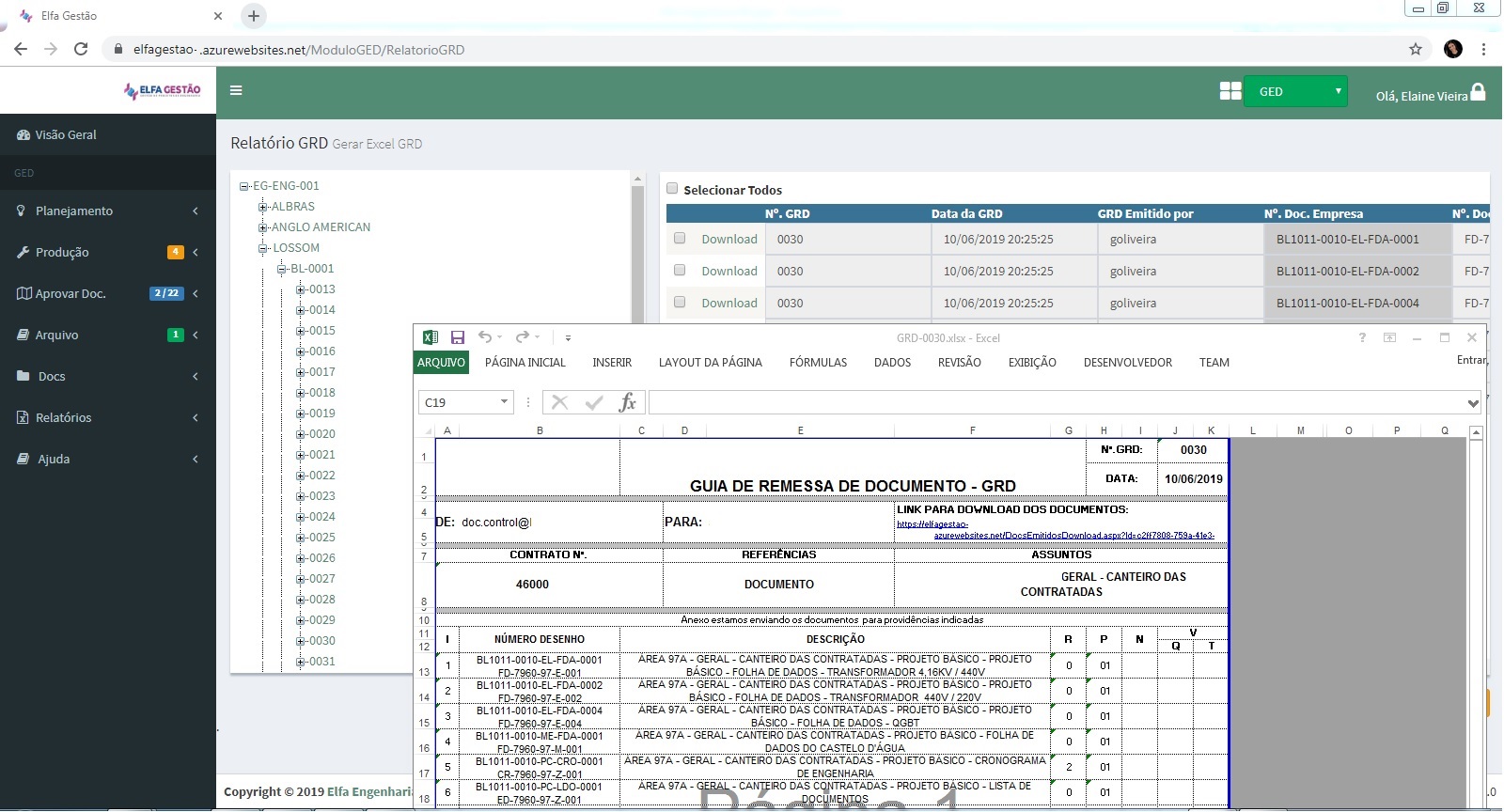Open the FÓRMULAS ribbon tab
The width and height of the screenshot is (1504, 812).
pos(818,363)
